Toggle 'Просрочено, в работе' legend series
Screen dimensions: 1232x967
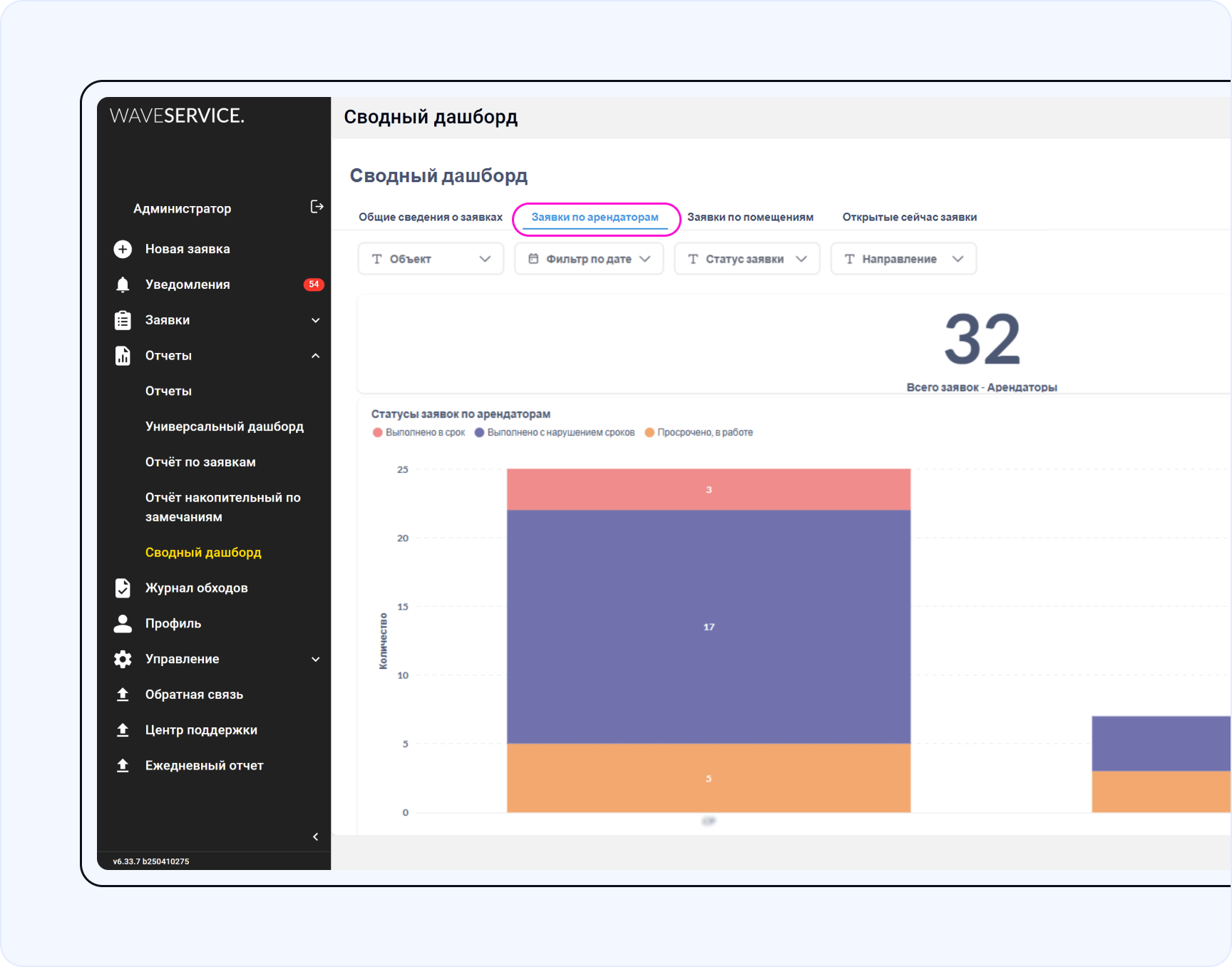[699, 433]
